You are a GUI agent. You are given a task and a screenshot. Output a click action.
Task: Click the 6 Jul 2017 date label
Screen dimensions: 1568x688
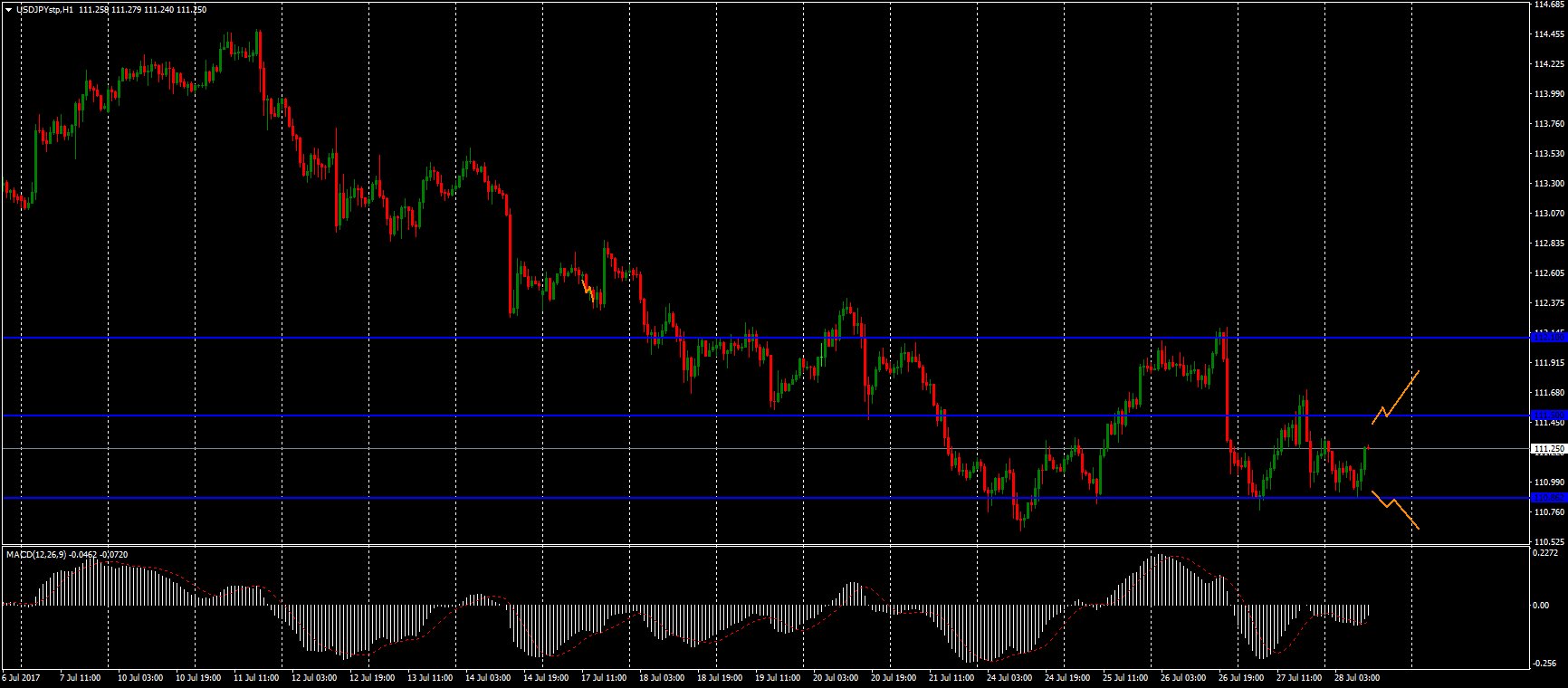coord(21,677)
